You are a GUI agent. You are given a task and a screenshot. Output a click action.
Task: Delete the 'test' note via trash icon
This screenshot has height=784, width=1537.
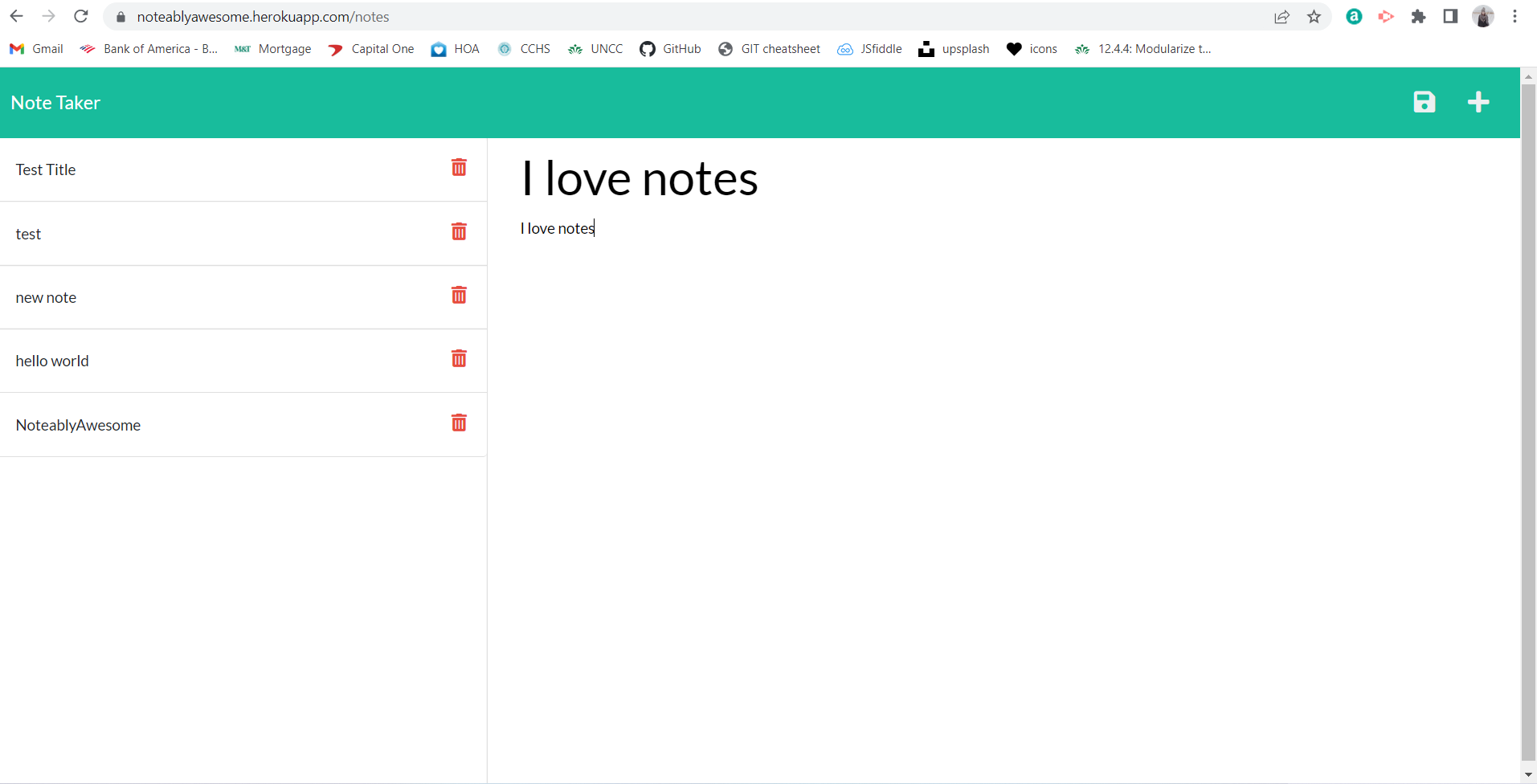pos(459,231)
